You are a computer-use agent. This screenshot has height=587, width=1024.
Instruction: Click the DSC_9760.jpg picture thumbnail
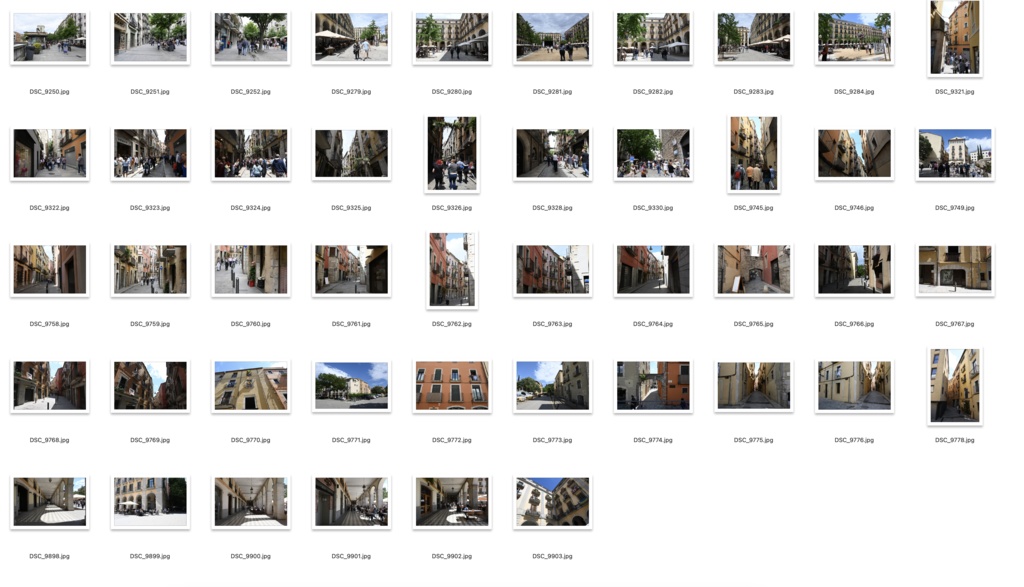point(251,270)
